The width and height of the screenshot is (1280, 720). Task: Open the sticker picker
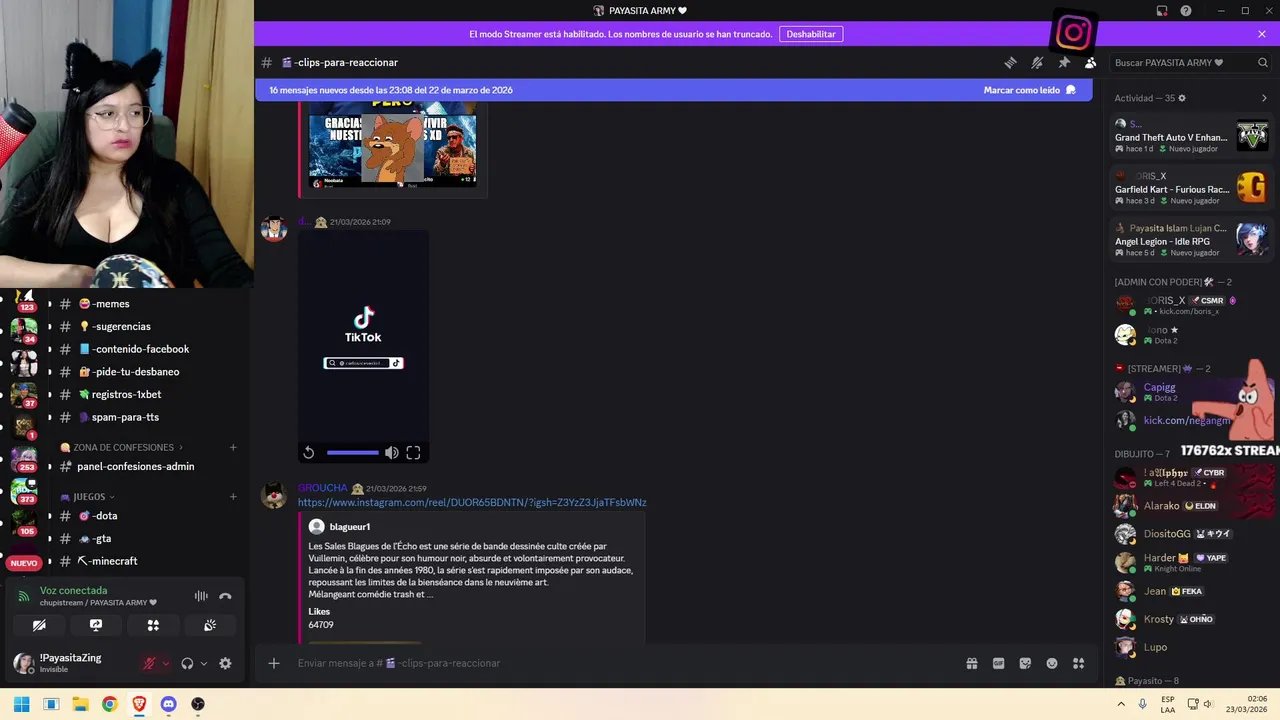[x=1025, y=663]
